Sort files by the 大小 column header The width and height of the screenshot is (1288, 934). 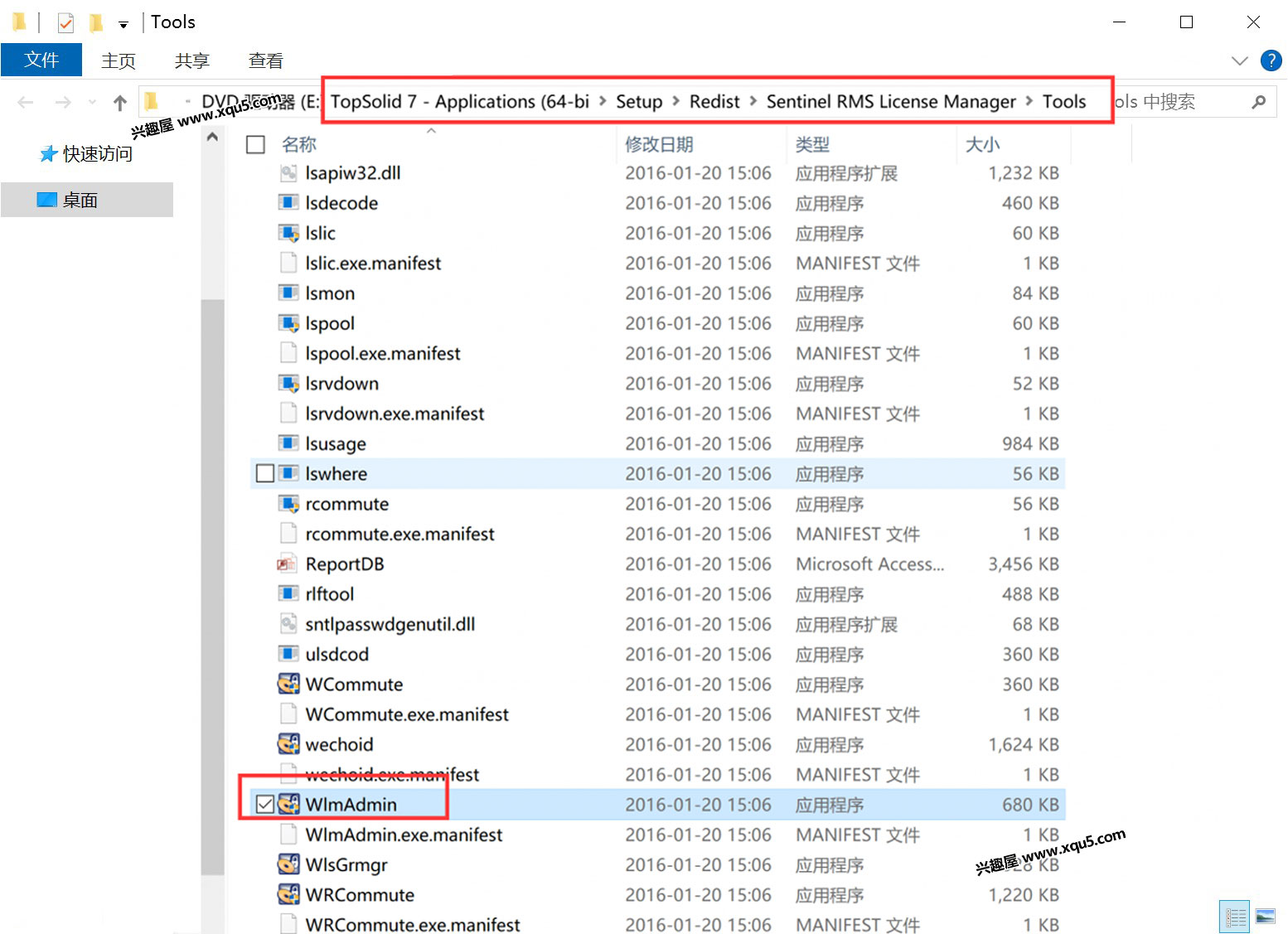click(x=982, y=144)
